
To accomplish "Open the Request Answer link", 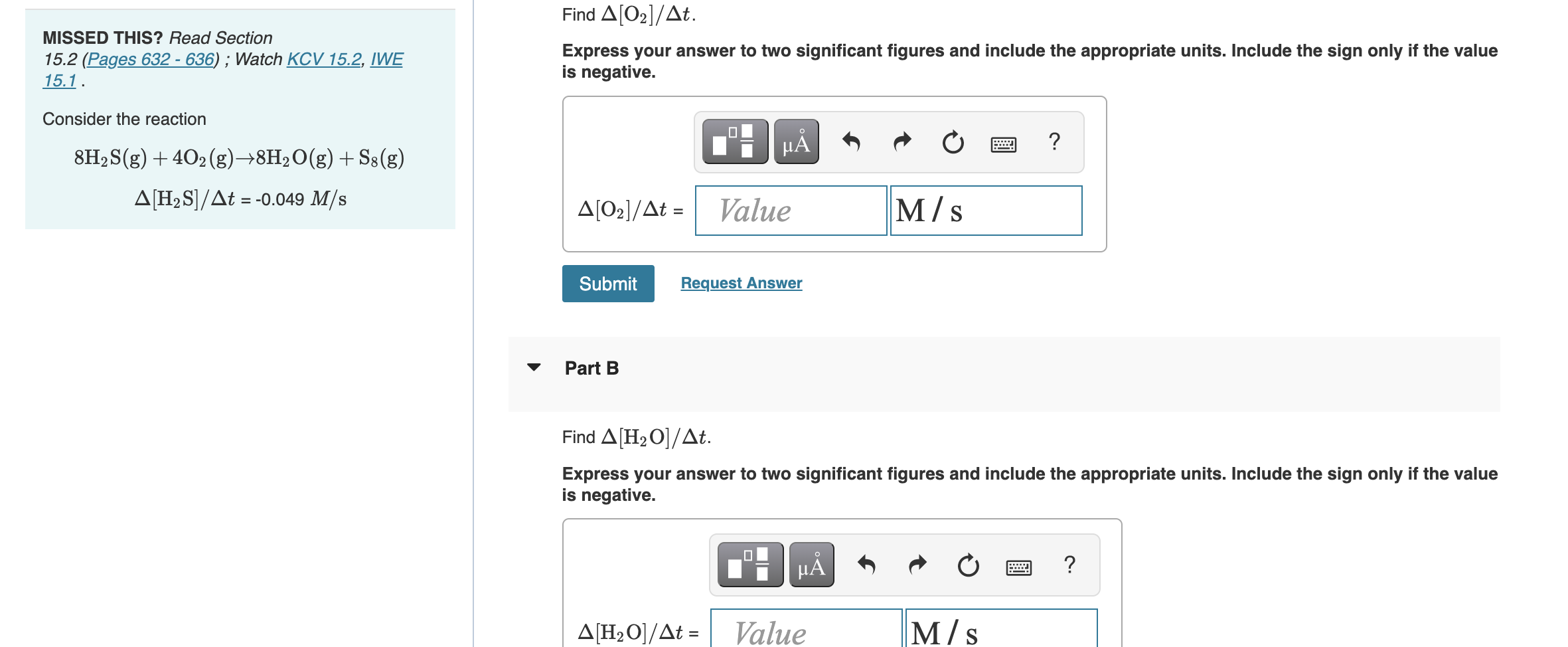I will point(742,283).
